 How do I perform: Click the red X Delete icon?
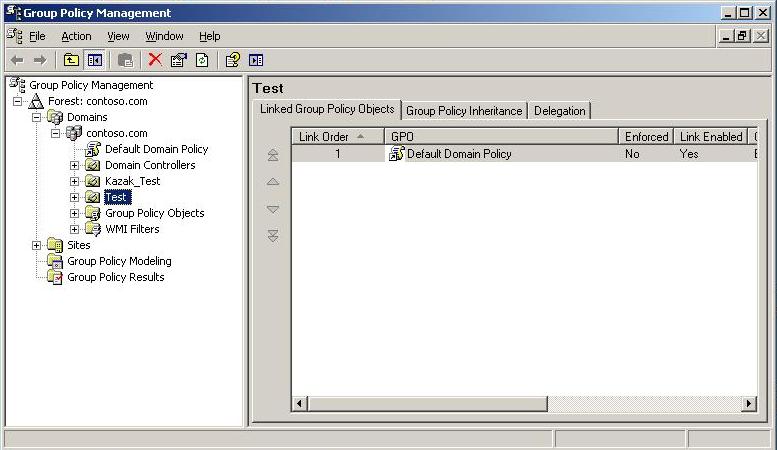click(155, 60)
